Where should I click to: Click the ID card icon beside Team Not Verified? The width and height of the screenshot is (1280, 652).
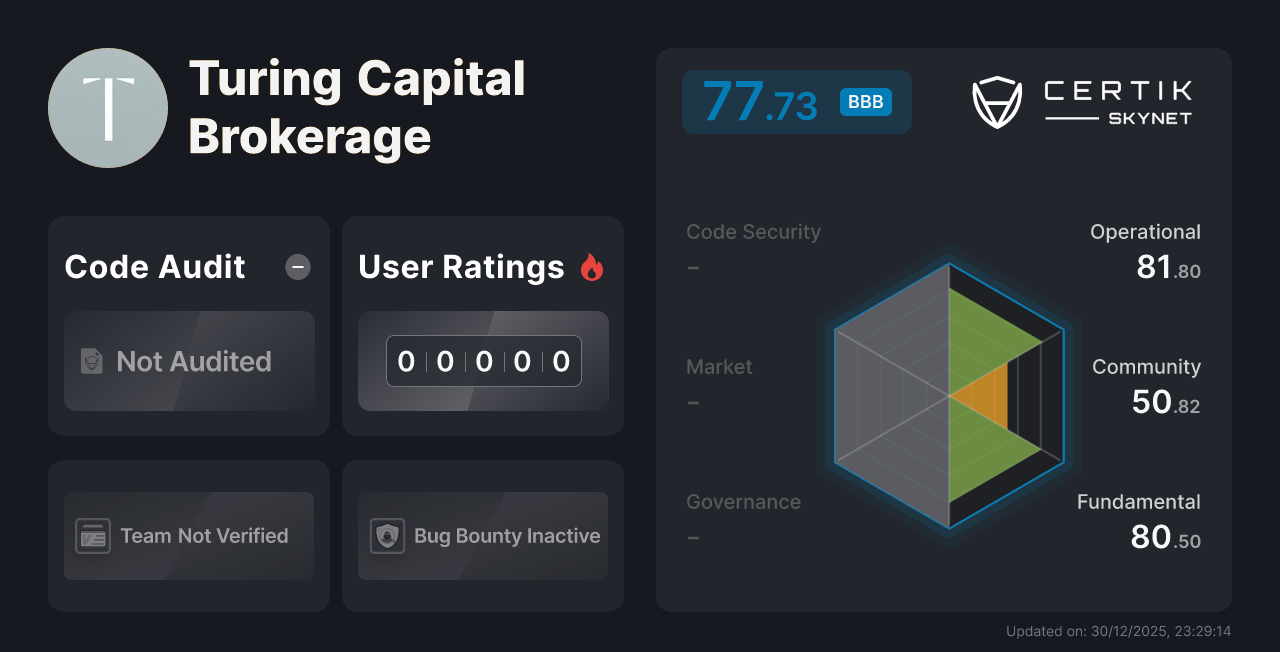pyautogui.click(x=94, y=536)
